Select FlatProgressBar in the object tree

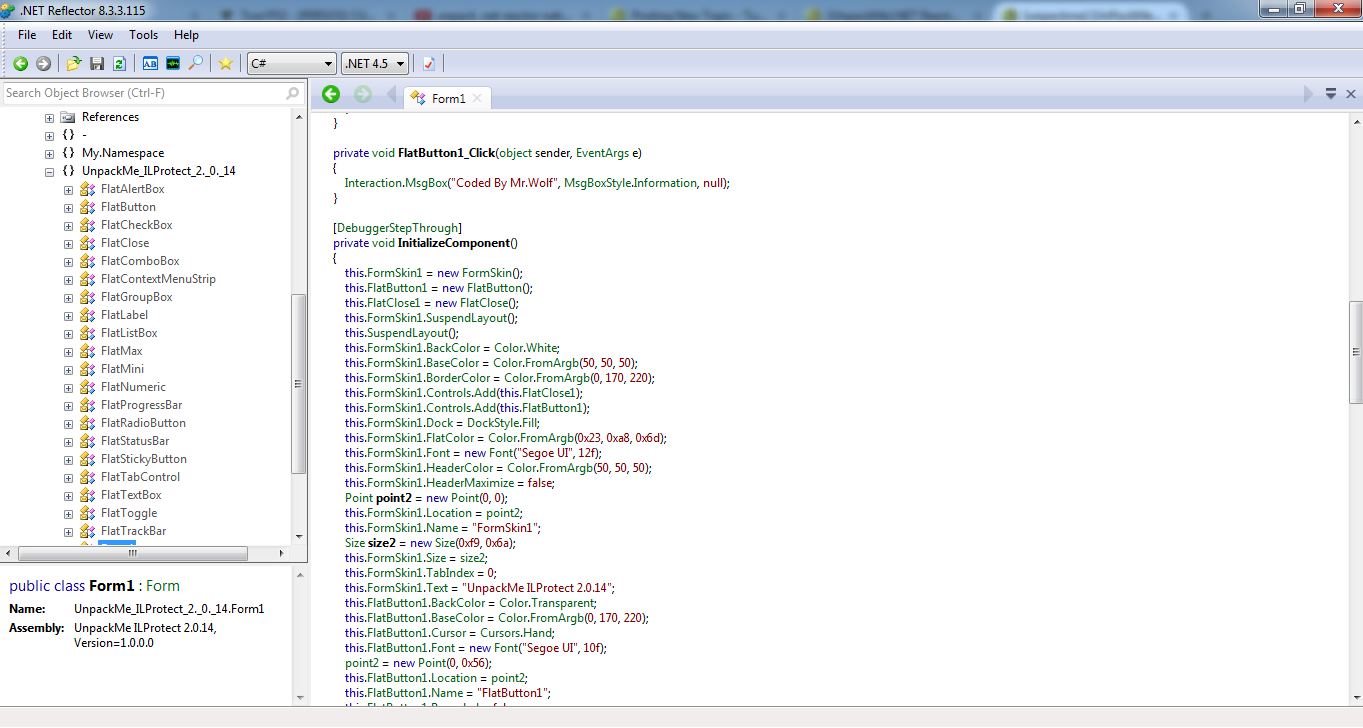[141, 405]
